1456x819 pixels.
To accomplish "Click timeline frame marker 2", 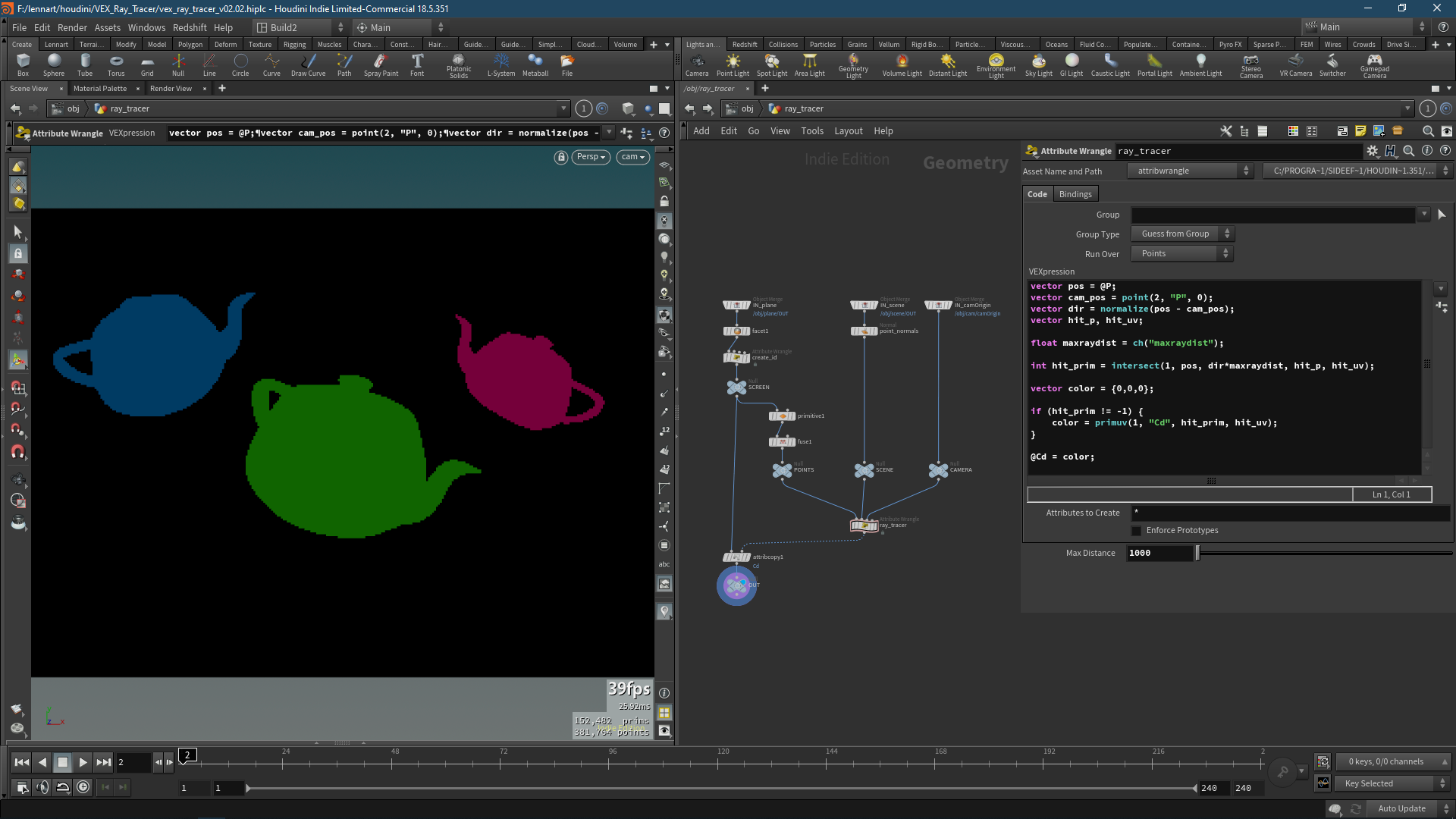I will 187,755.
